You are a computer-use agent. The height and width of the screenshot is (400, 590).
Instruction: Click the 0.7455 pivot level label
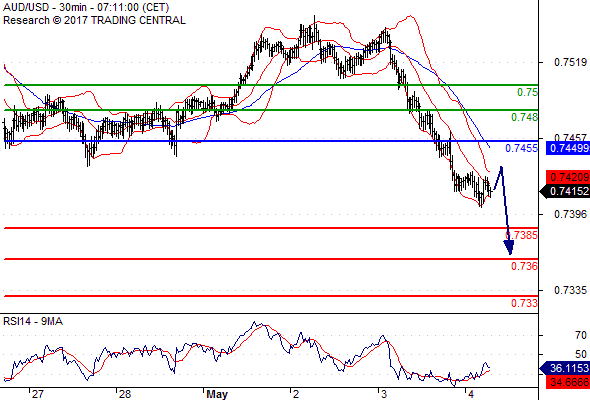[x=522, y=148]
